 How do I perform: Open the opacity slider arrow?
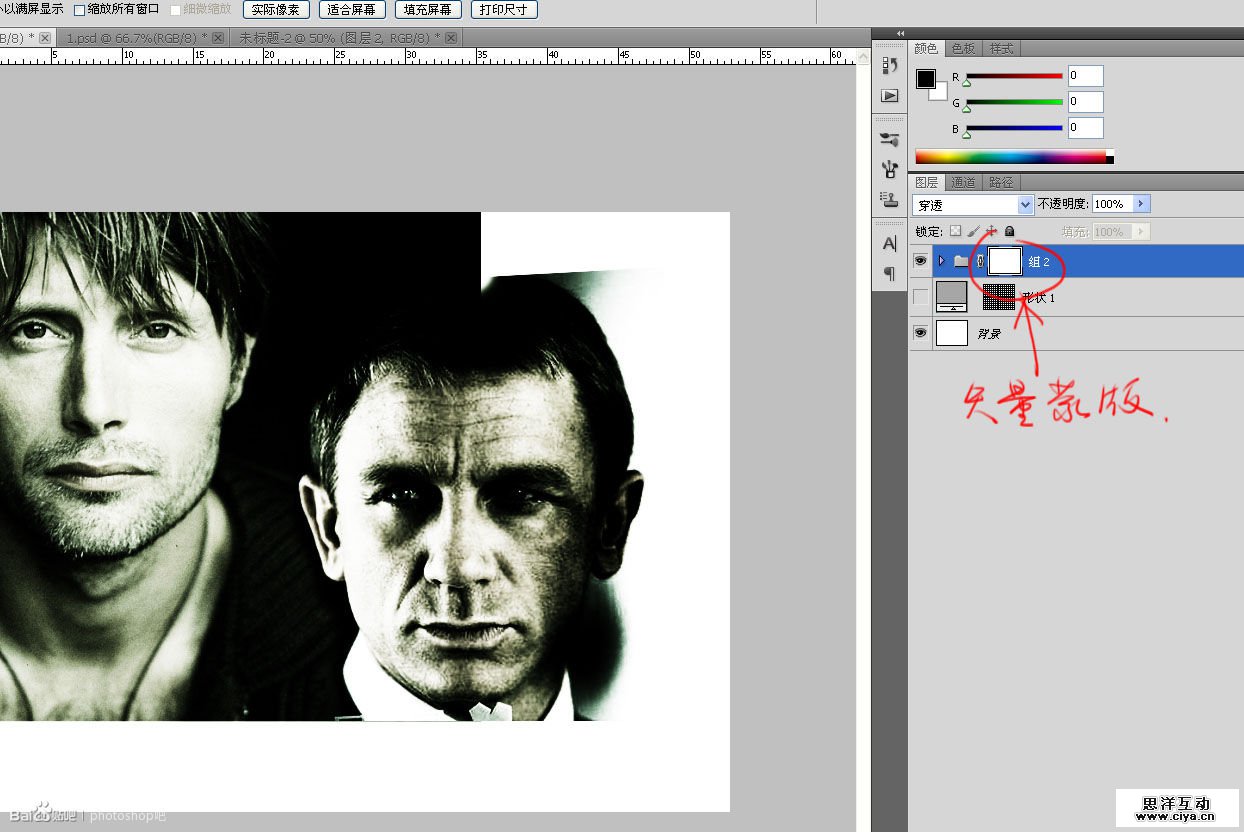point(1142,204)
